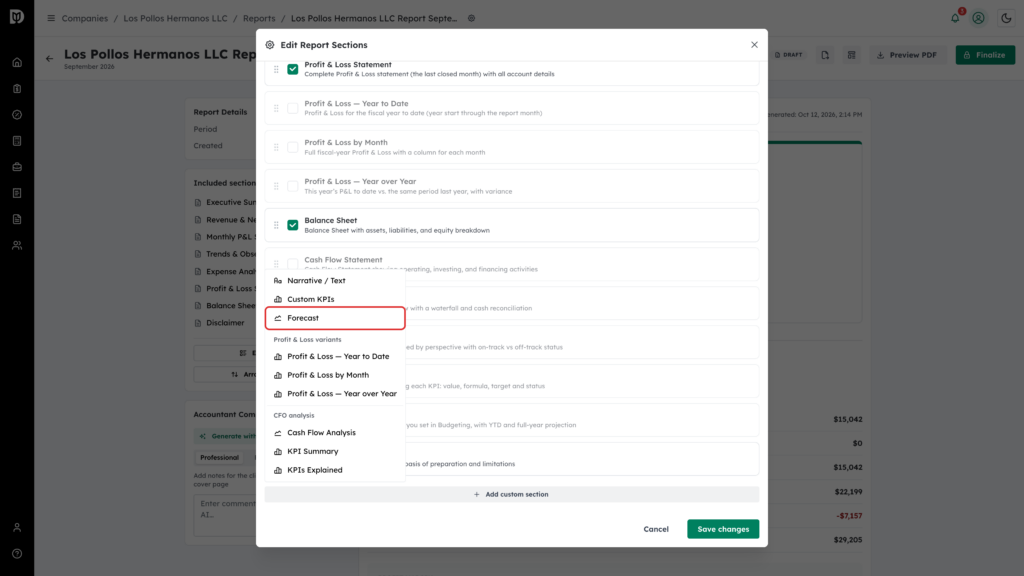Enable the Cash Flow Statement section
Image resolution: width=1024 pixels, height=576 pixels.
pos(293,264)
